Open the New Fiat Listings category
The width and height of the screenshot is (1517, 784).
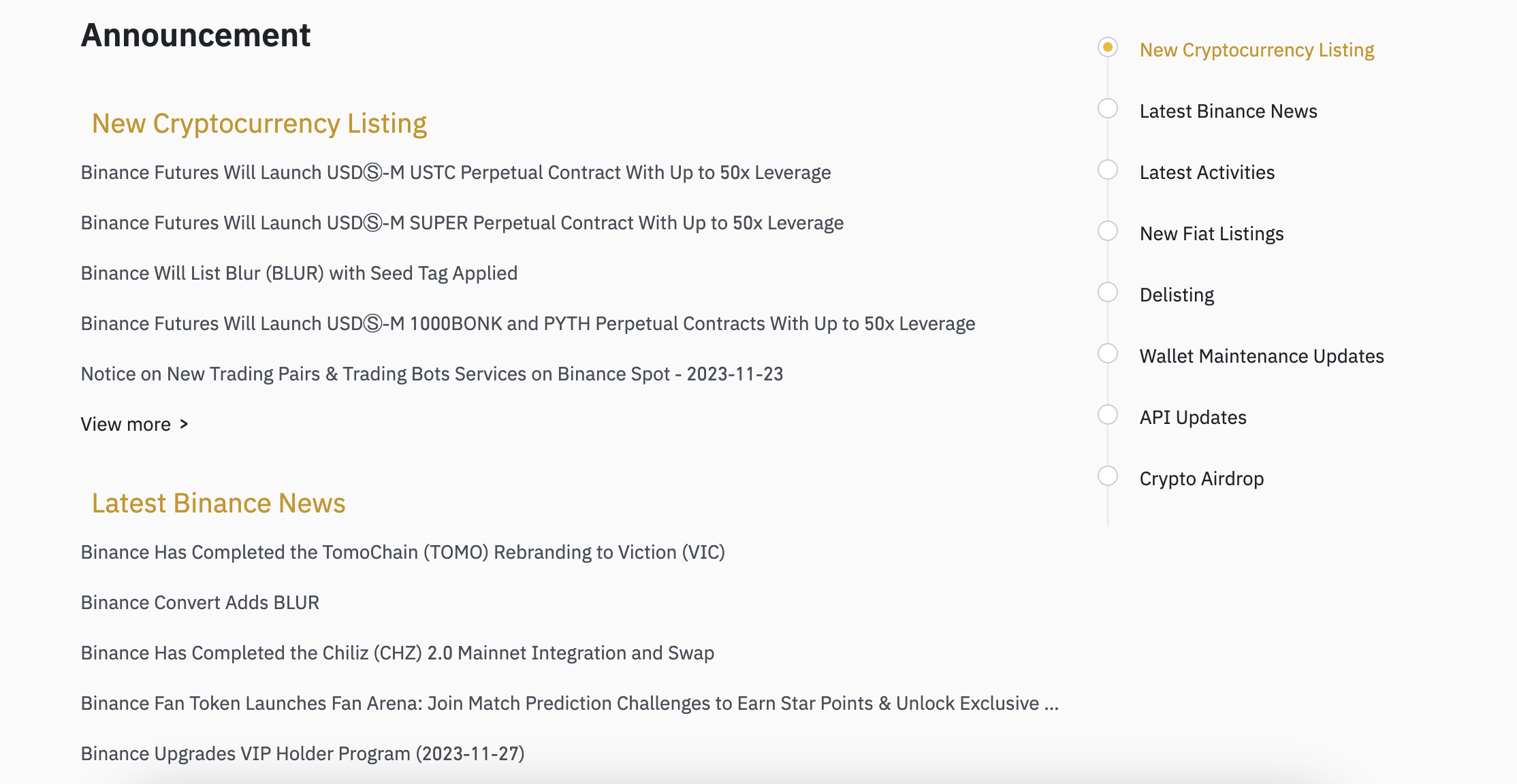[1211, 233]
